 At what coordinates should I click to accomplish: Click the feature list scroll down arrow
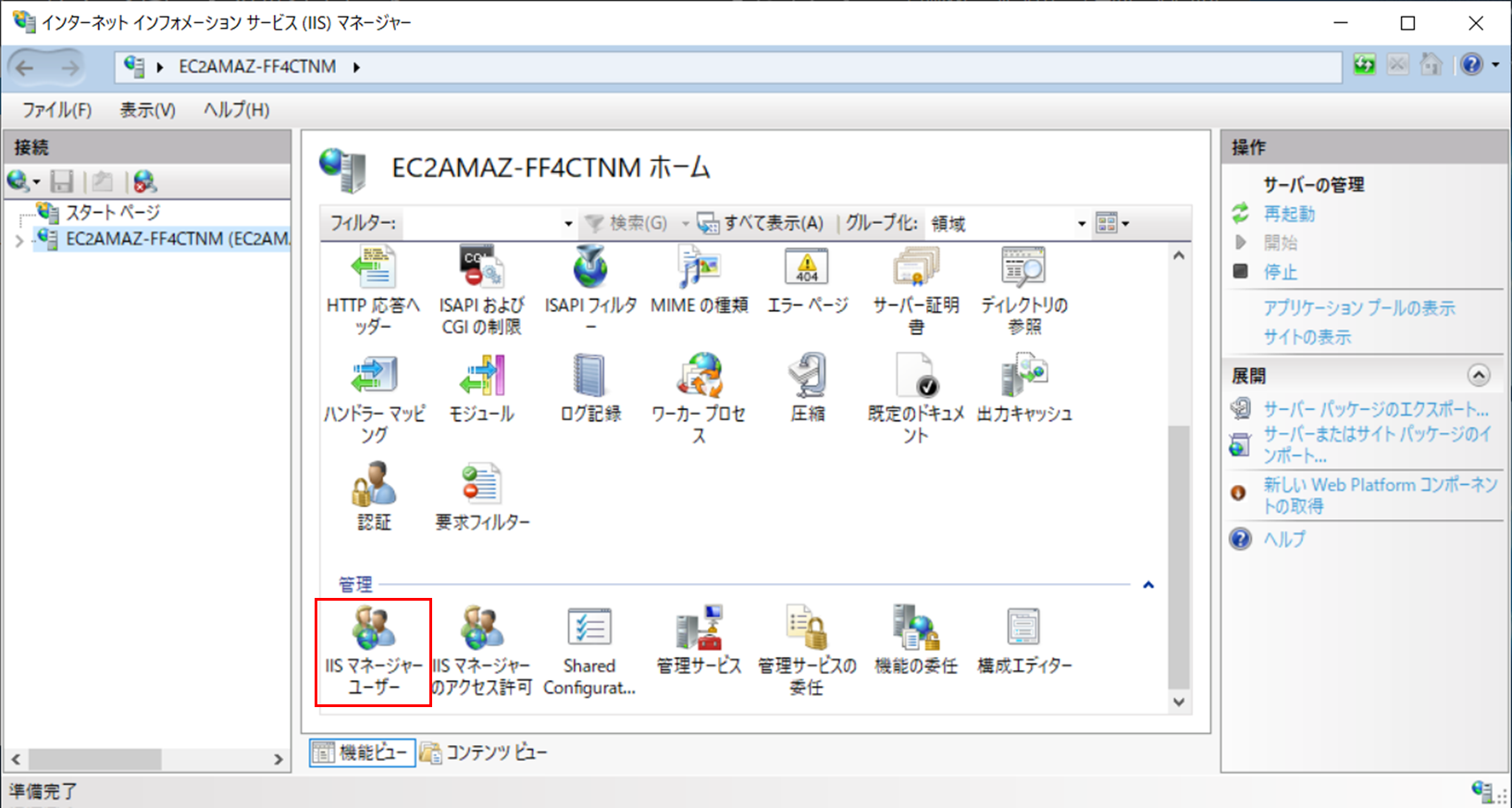tap(1178, 702)
